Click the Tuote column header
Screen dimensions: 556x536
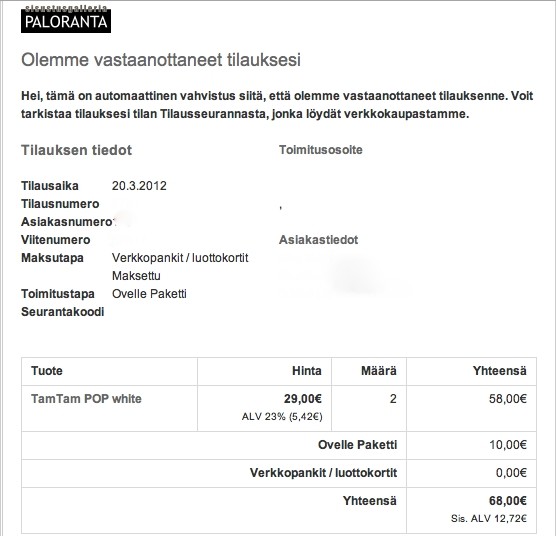47,371
